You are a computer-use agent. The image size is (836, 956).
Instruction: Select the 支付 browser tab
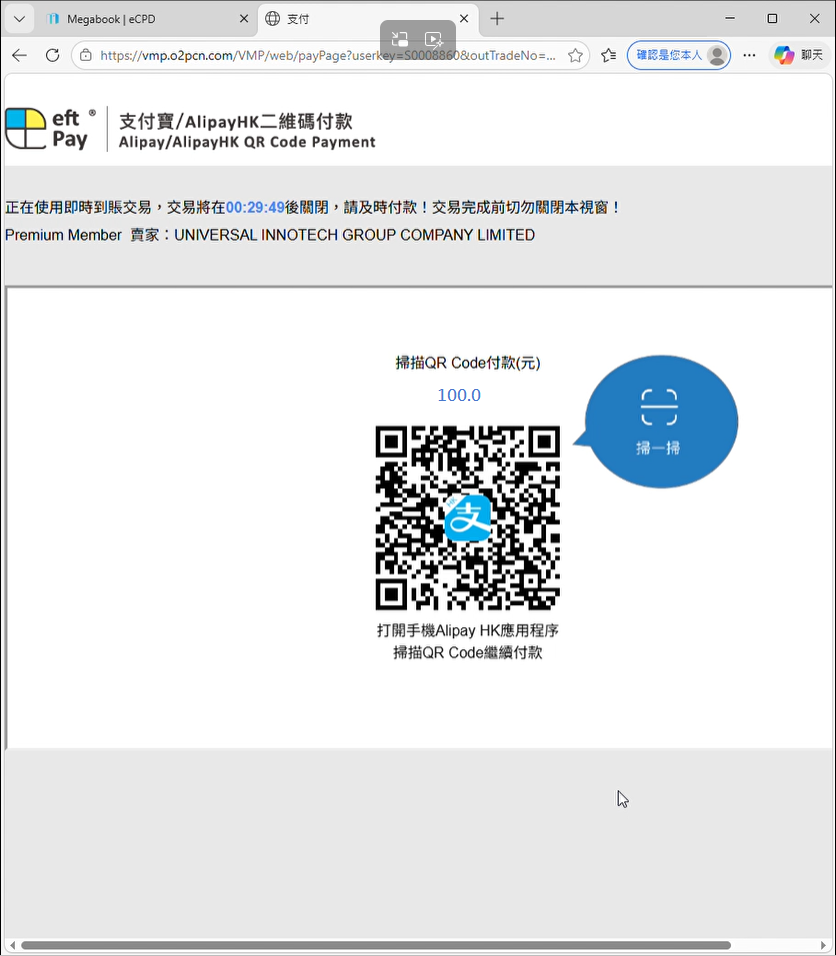[x=368, y=19]
